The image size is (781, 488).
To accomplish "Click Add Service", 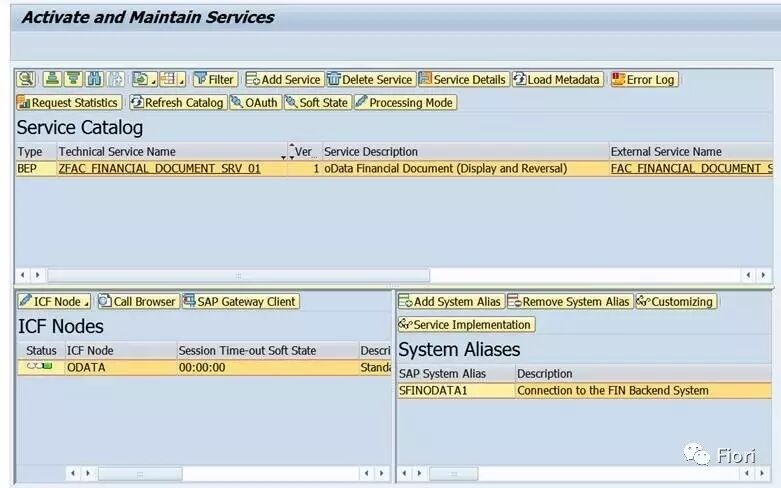I will point(283,79).
